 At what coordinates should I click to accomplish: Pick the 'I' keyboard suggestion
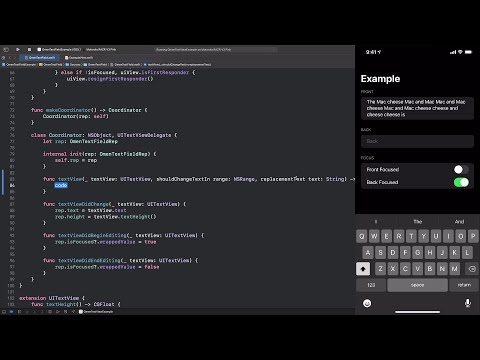click(376, 221)
